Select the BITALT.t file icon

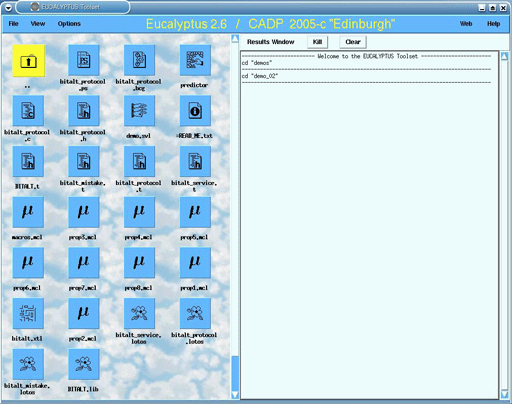click(28, 161)
